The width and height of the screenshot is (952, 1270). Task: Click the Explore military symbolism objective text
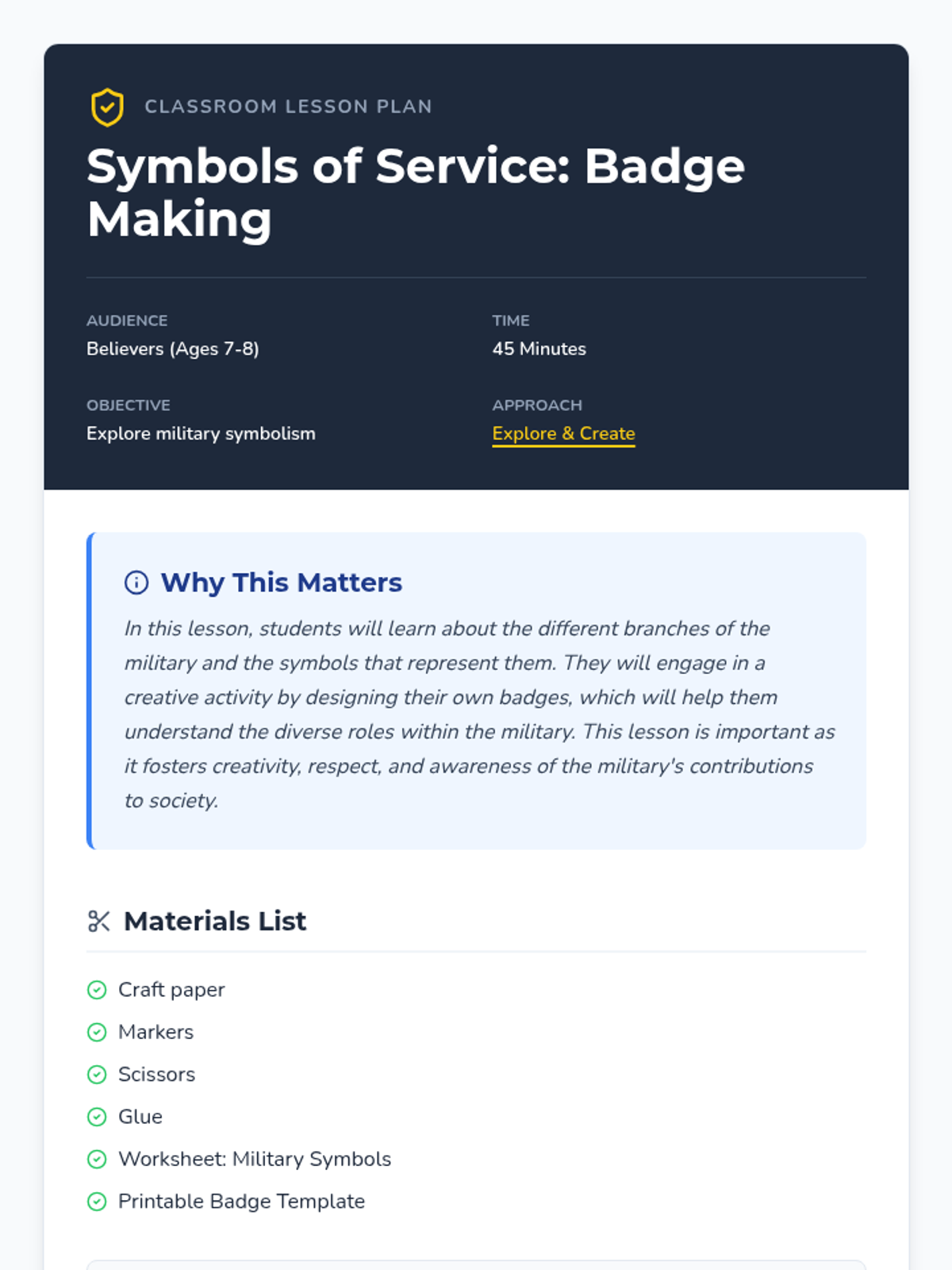pos(201,433)
